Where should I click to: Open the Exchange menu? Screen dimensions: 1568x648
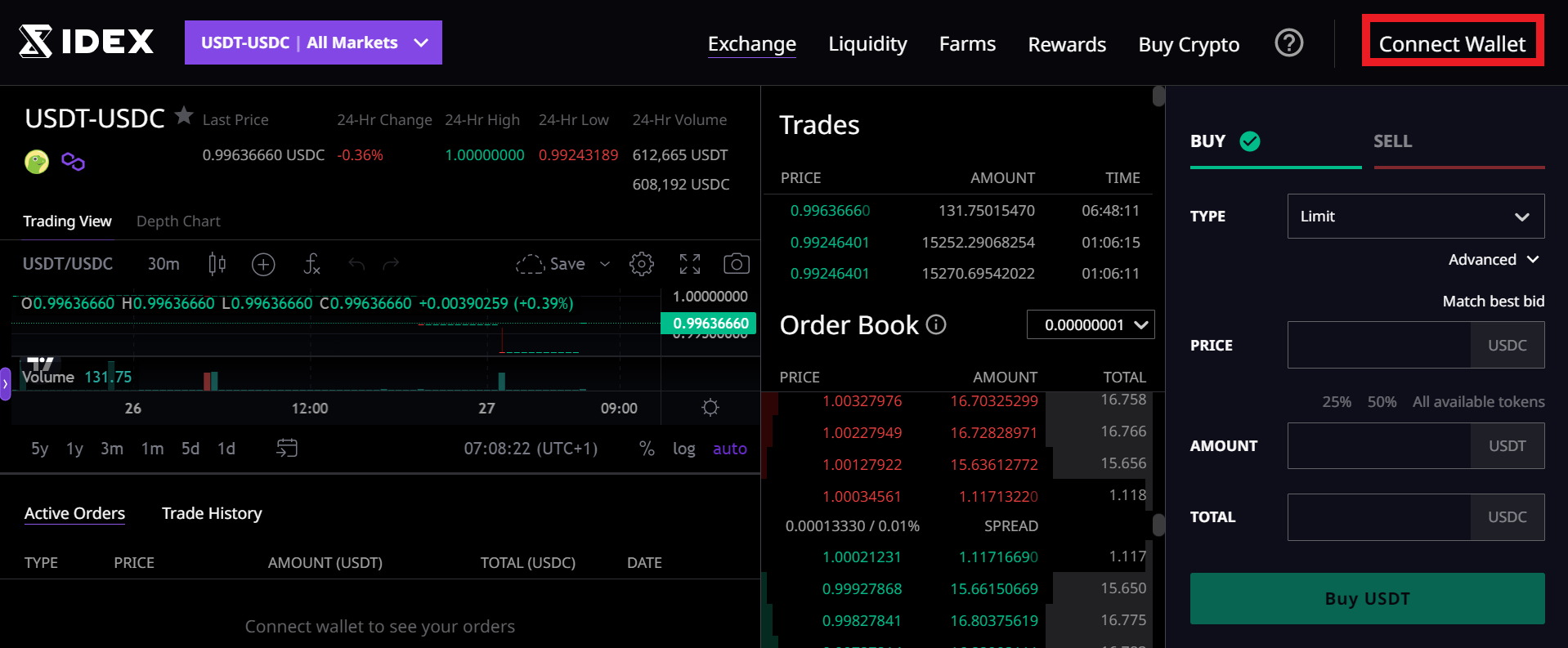pyautogui.click(x=752, y=44)
